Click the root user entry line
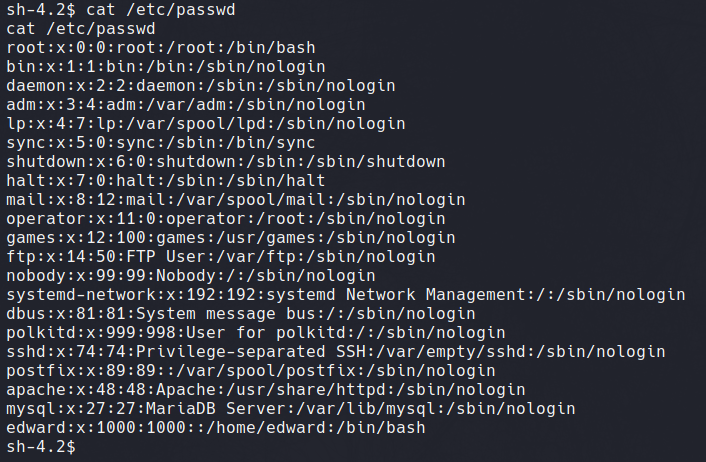 pyautogui.click(x=161, y=48)
